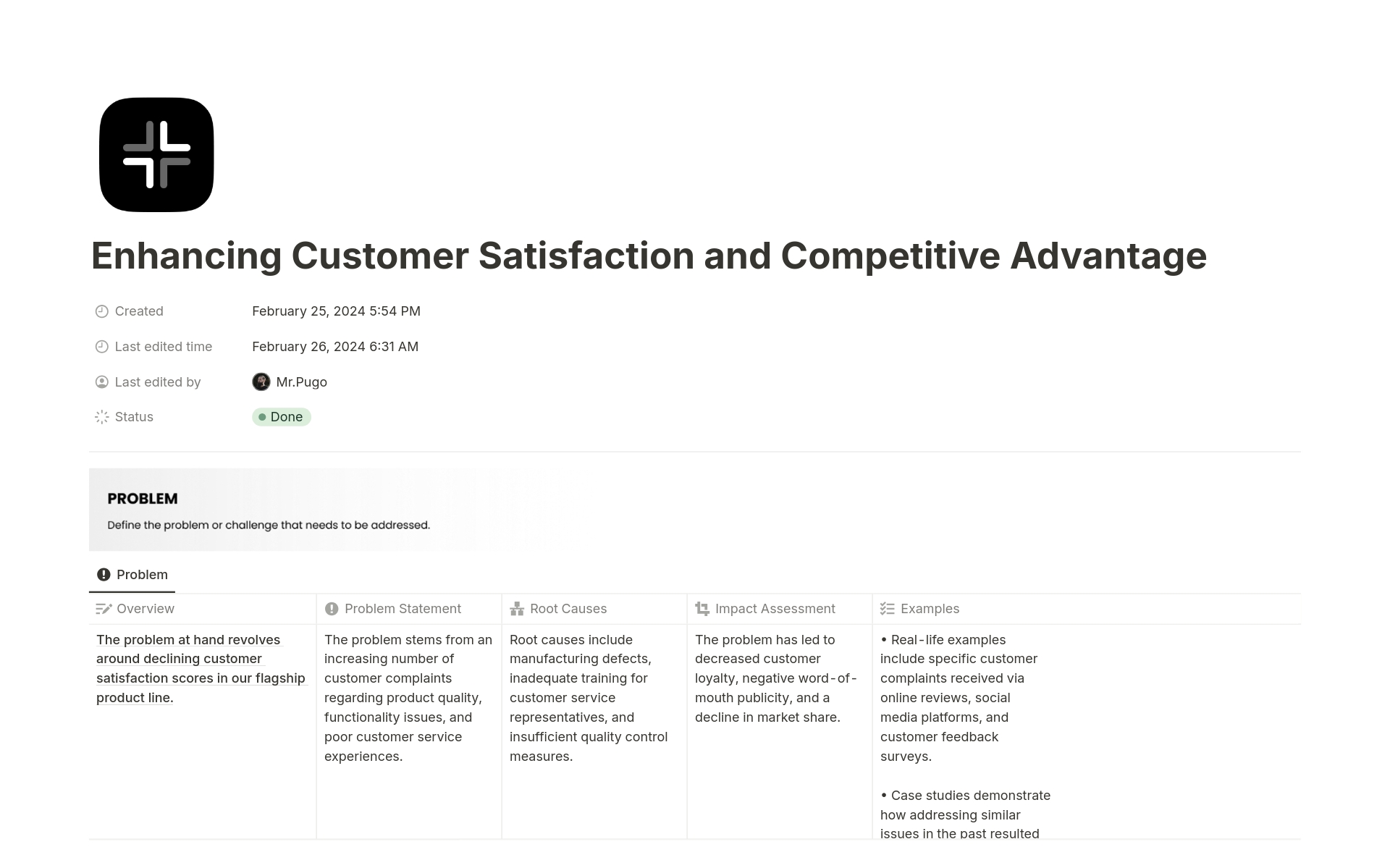
Task: Select the Impact Assessment column header
Action: (x=774, y=608)
